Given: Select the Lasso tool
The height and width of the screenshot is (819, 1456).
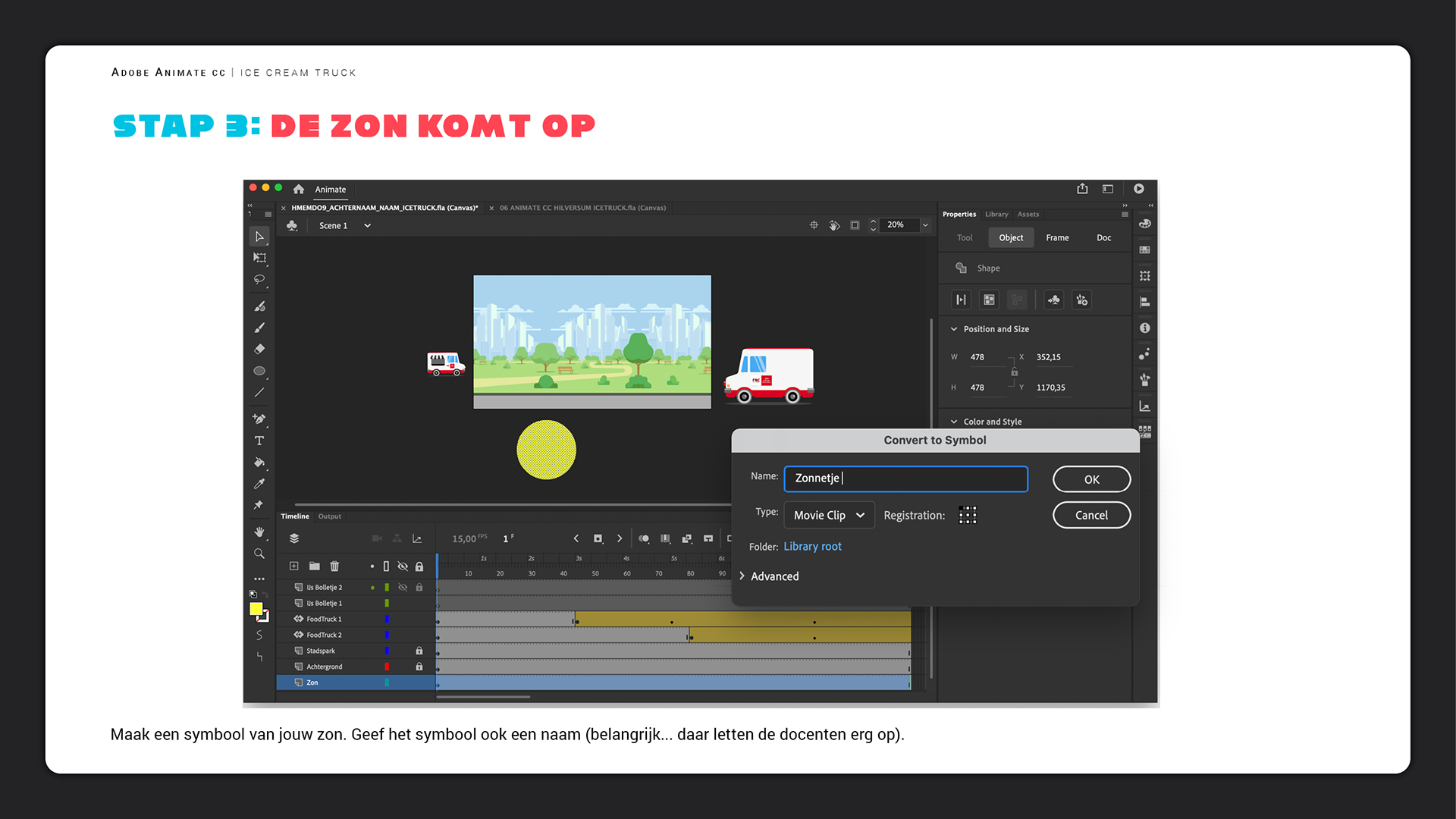Looking at the screenshot, I should [x=259, y=280].
